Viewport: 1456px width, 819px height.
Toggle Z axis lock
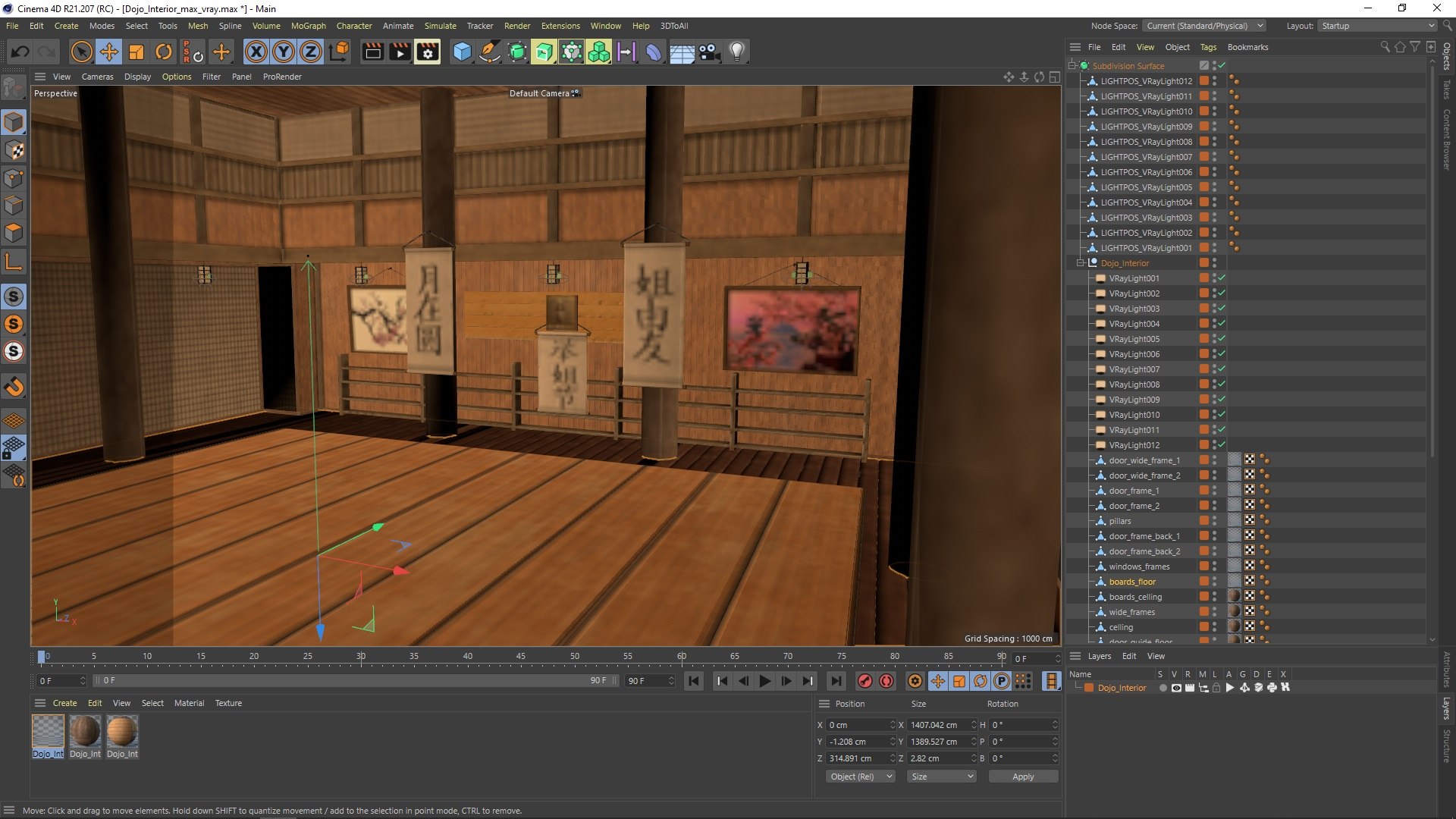coord(311,52)
